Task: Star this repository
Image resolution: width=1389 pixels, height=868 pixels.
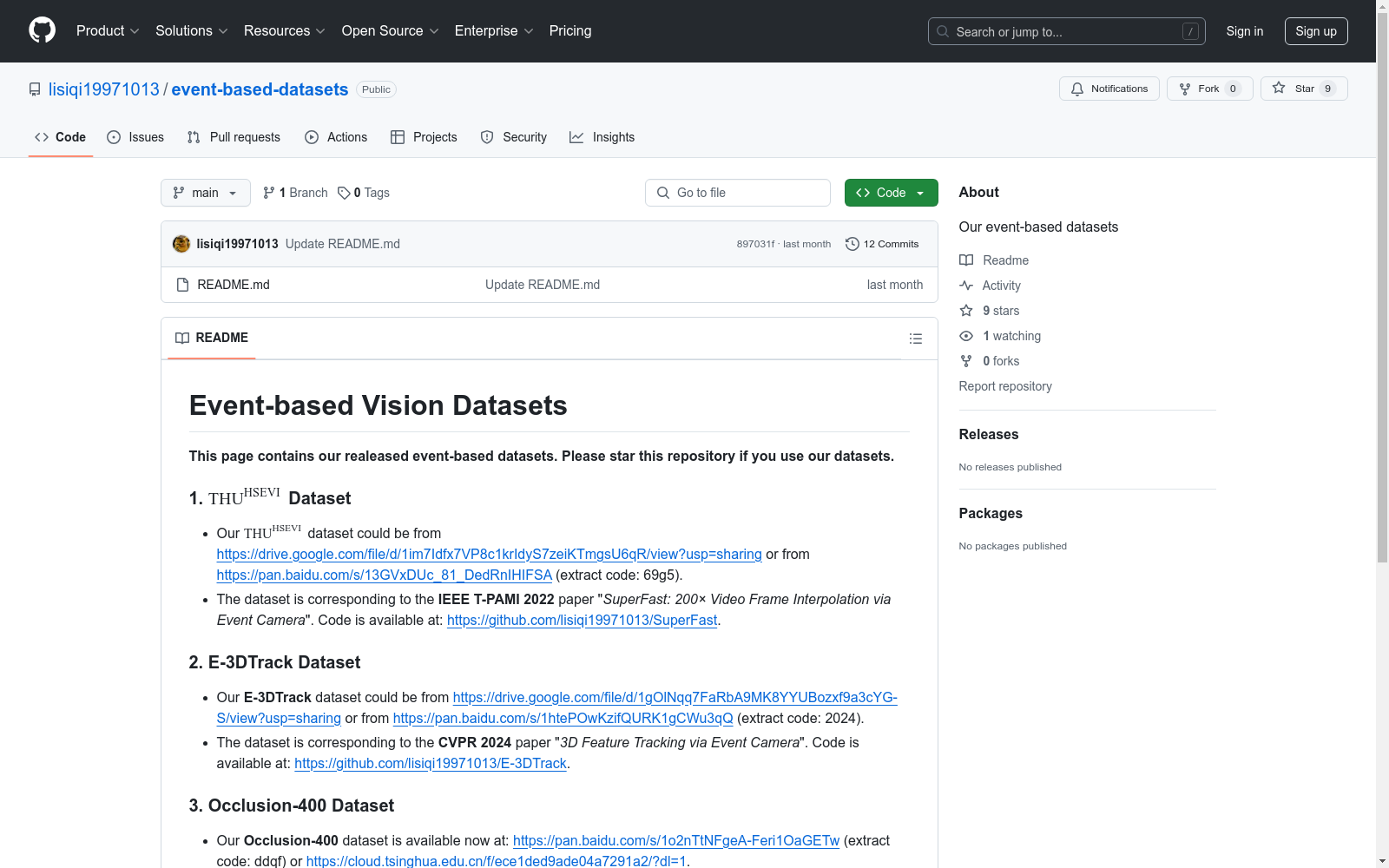Action: [x=1303, y=89]
